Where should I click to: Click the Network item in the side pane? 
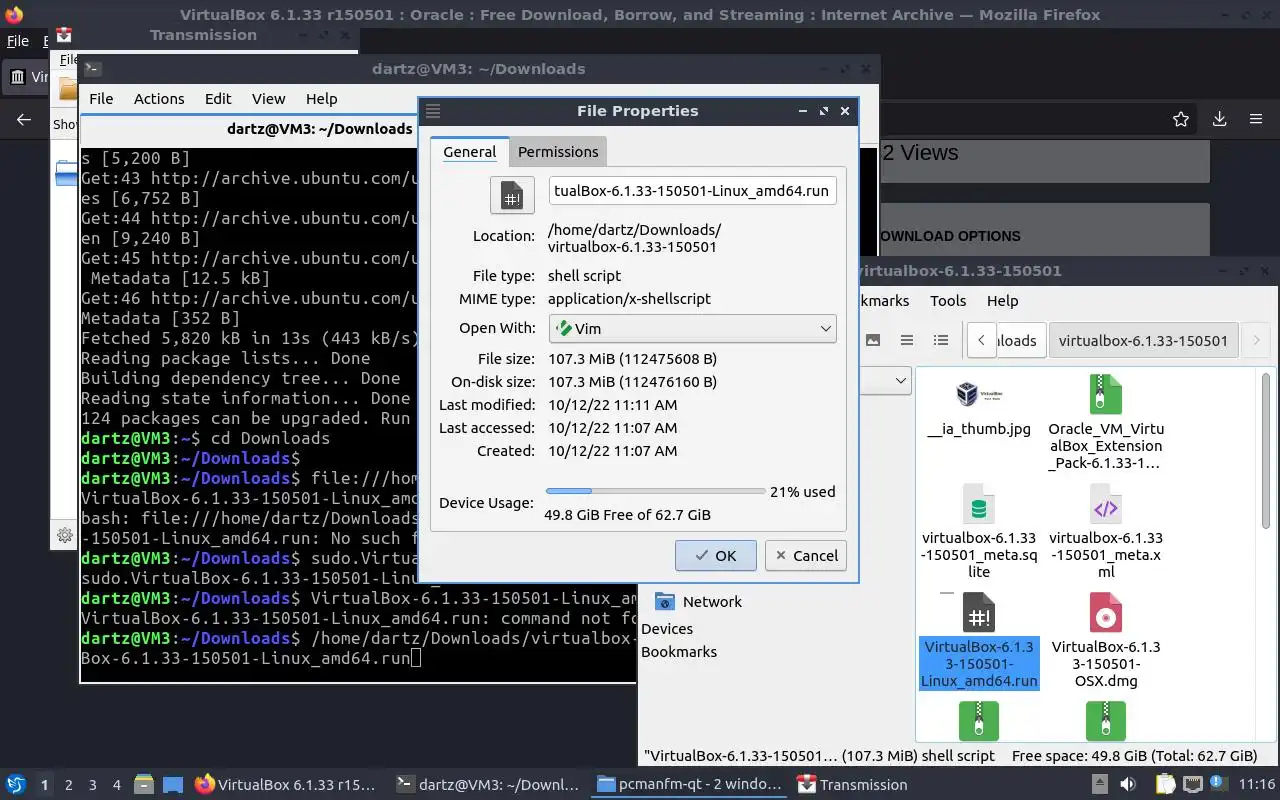click(698, 601)
